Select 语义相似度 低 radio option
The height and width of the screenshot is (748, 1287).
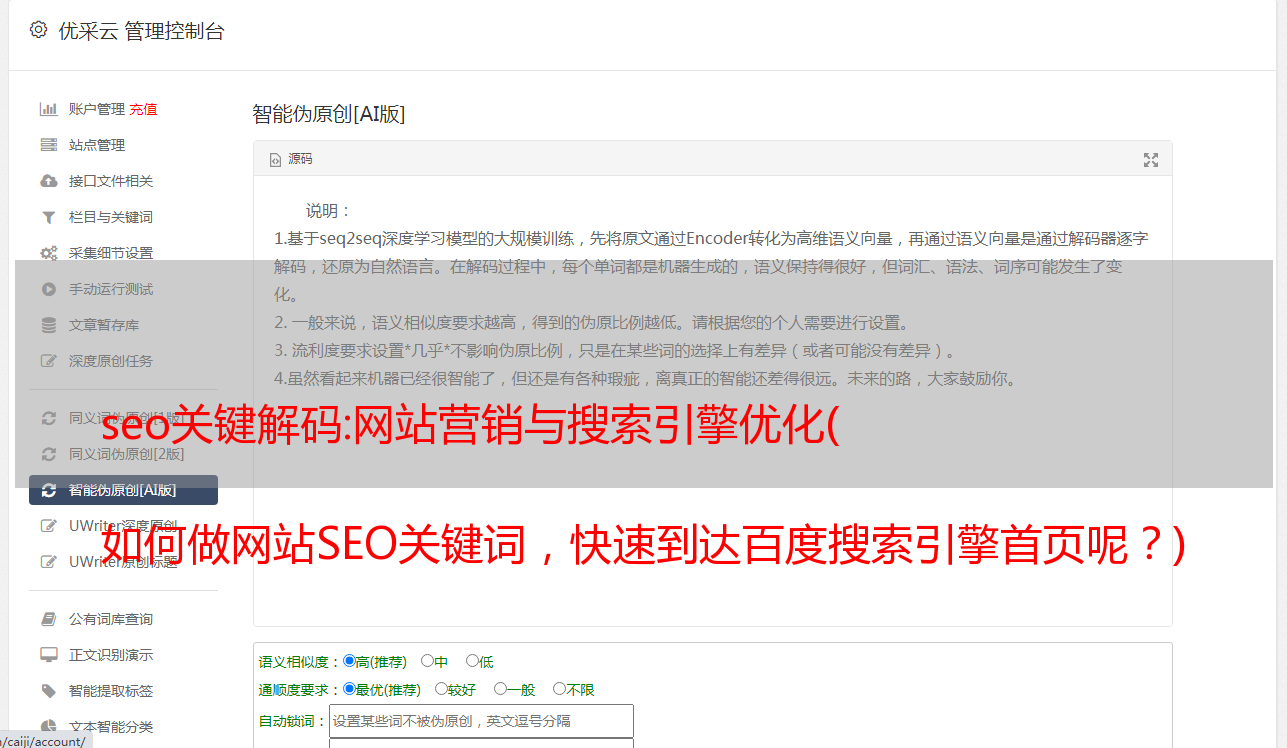point(472,661)
